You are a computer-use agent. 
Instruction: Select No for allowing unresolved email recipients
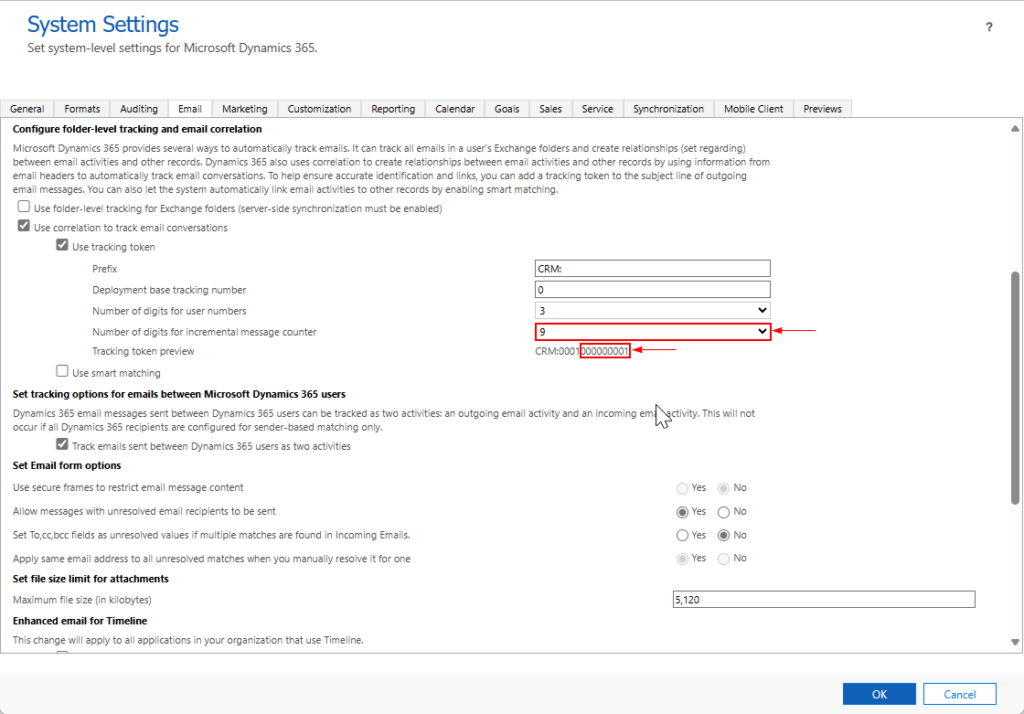point(722,511)
